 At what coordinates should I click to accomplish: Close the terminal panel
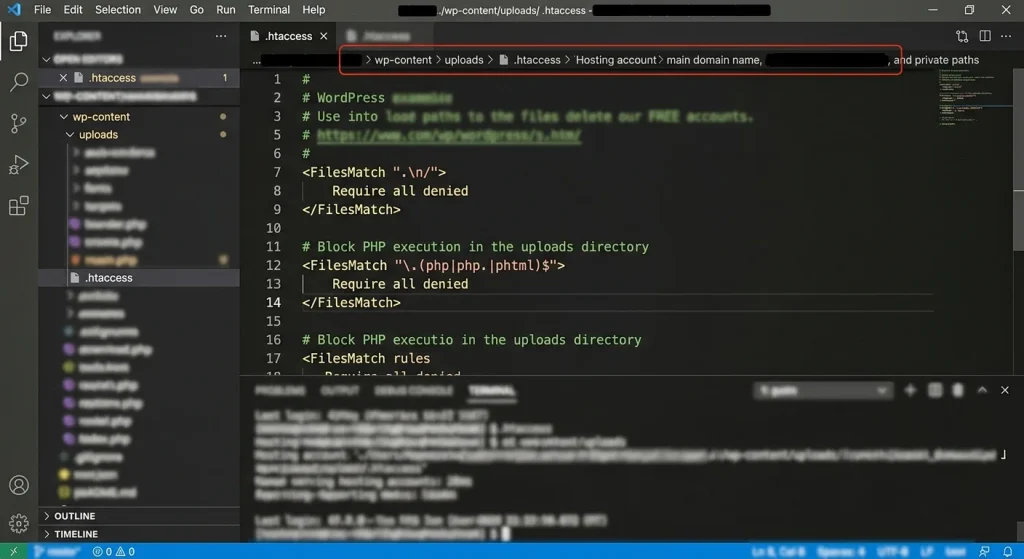coord(1004,390)
